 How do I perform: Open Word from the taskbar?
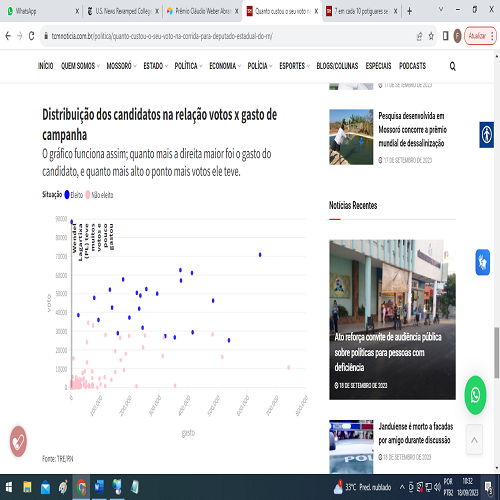pyautogui.click(x=99, y=487)
